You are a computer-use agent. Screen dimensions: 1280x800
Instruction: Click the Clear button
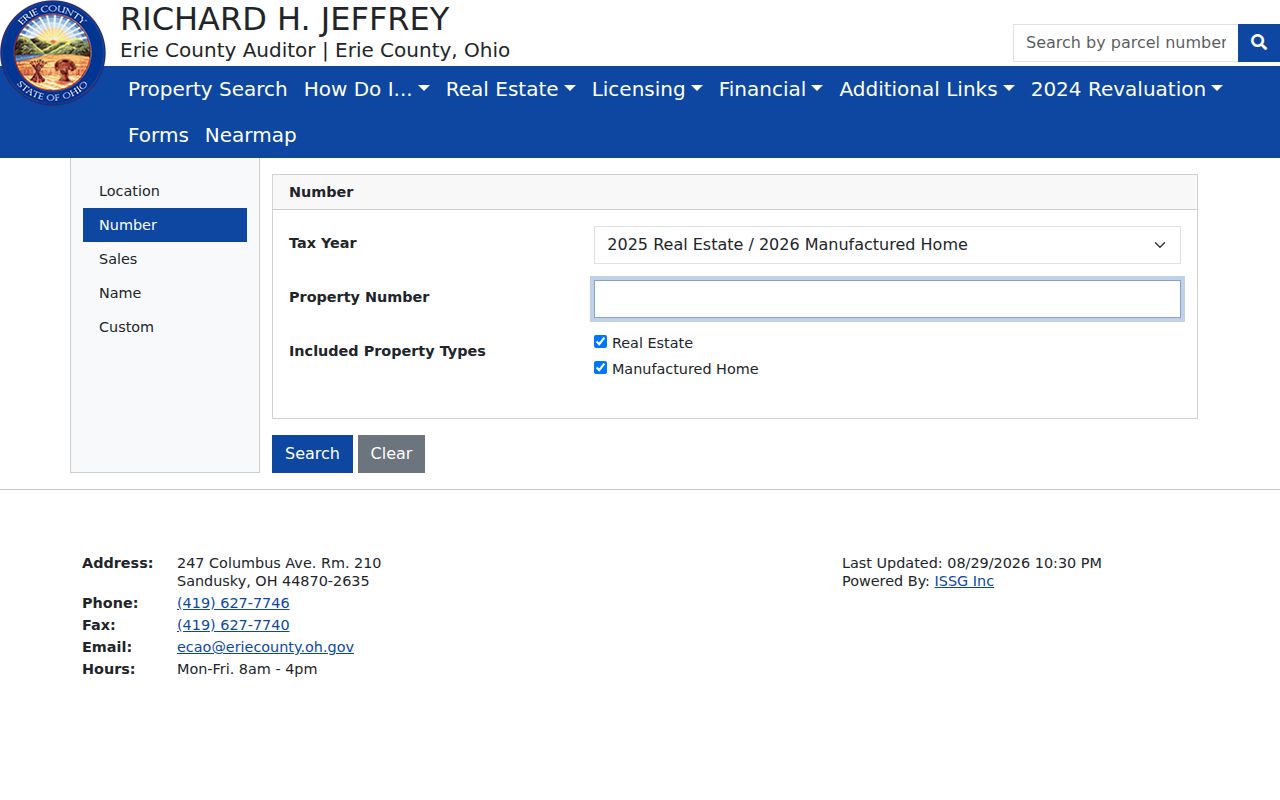pos(391,454)
